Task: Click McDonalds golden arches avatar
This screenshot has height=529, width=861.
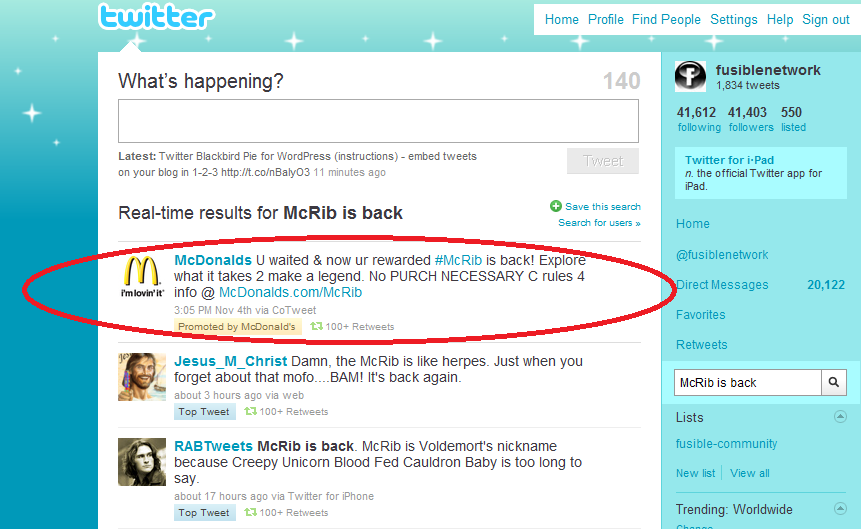Action: tap(142, 277)
